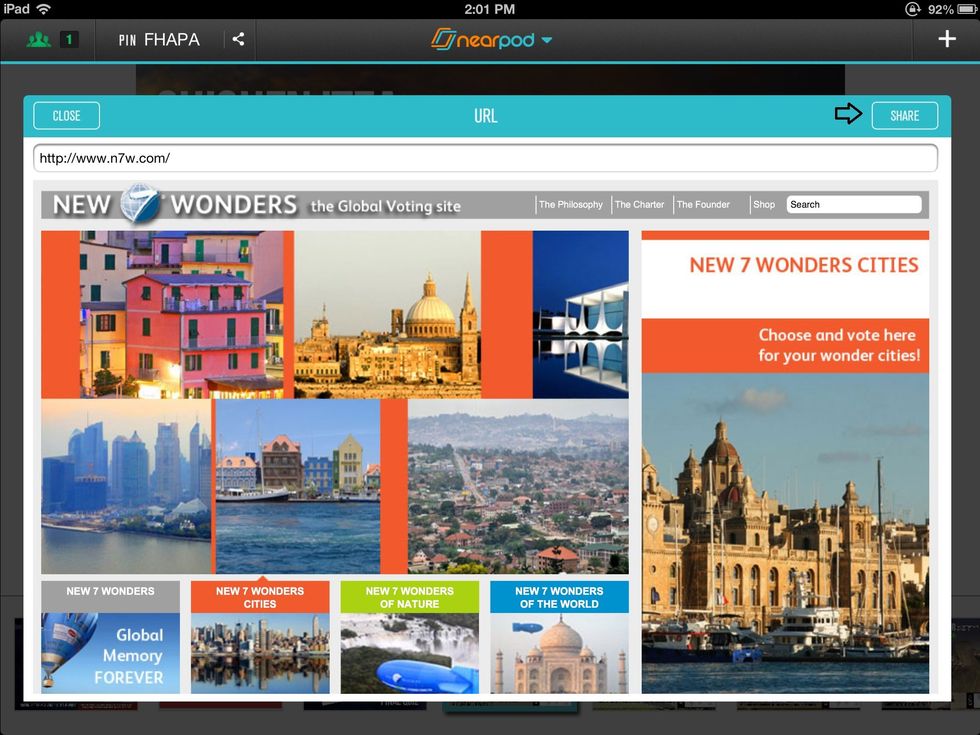Tap the SHARE button
This screenshot has height=735, width=980.
tap(904, 116)
